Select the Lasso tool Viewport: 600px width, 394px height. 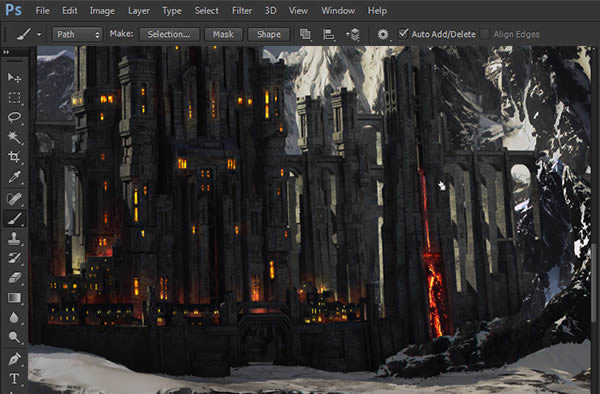click(14, 117)
